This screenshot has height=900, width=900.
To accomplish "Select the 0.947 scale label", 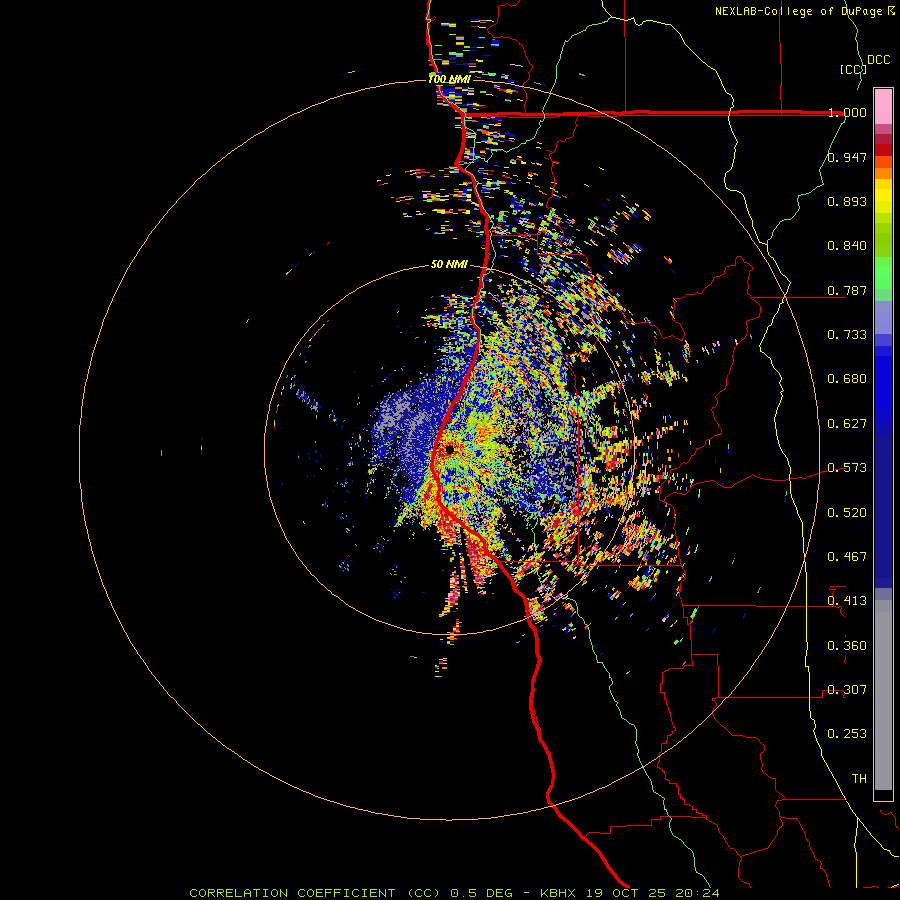I will [x=847, y=157].
